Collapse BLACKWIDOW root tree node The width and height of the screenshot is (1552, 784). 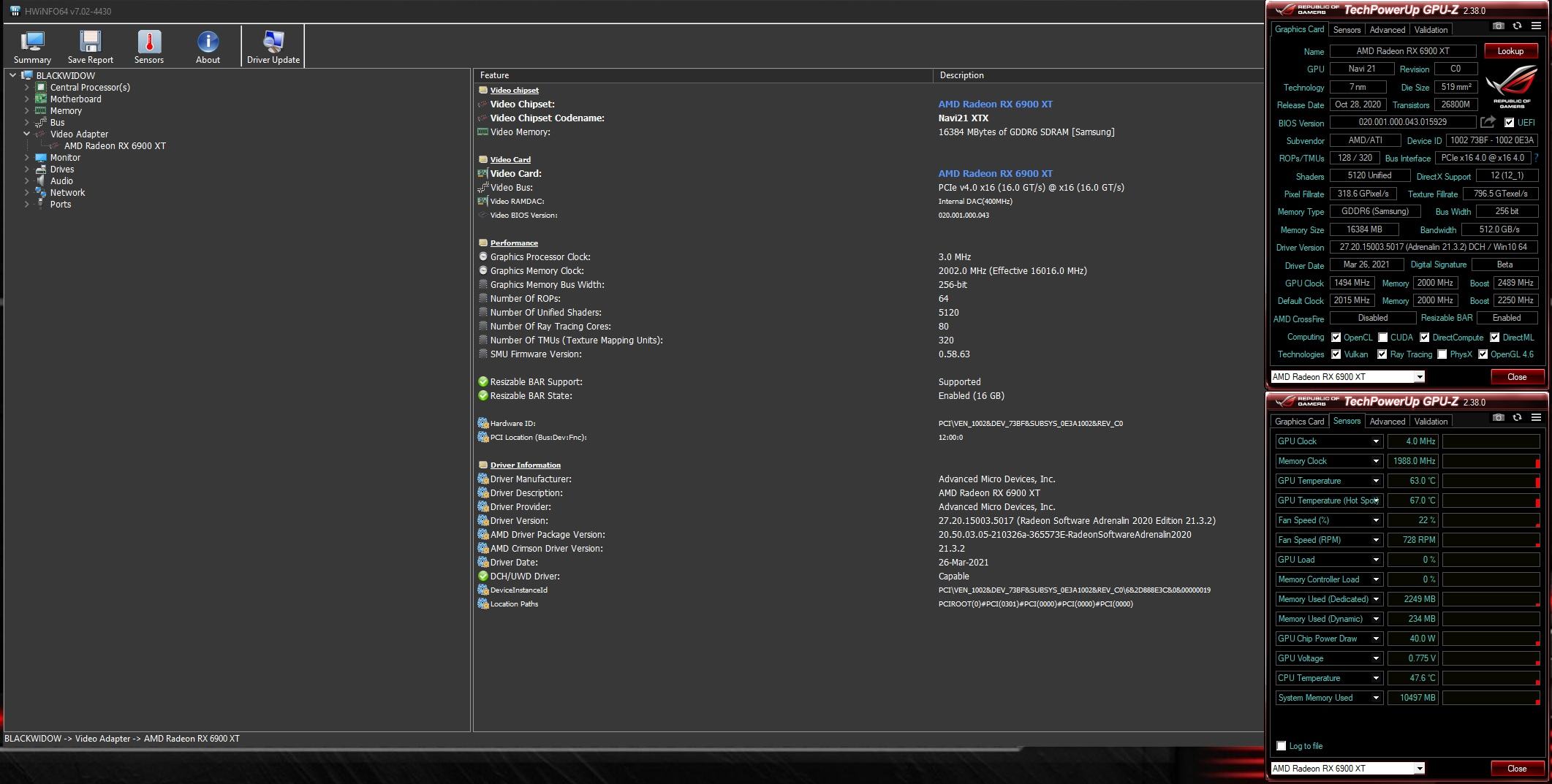point(13,75)
